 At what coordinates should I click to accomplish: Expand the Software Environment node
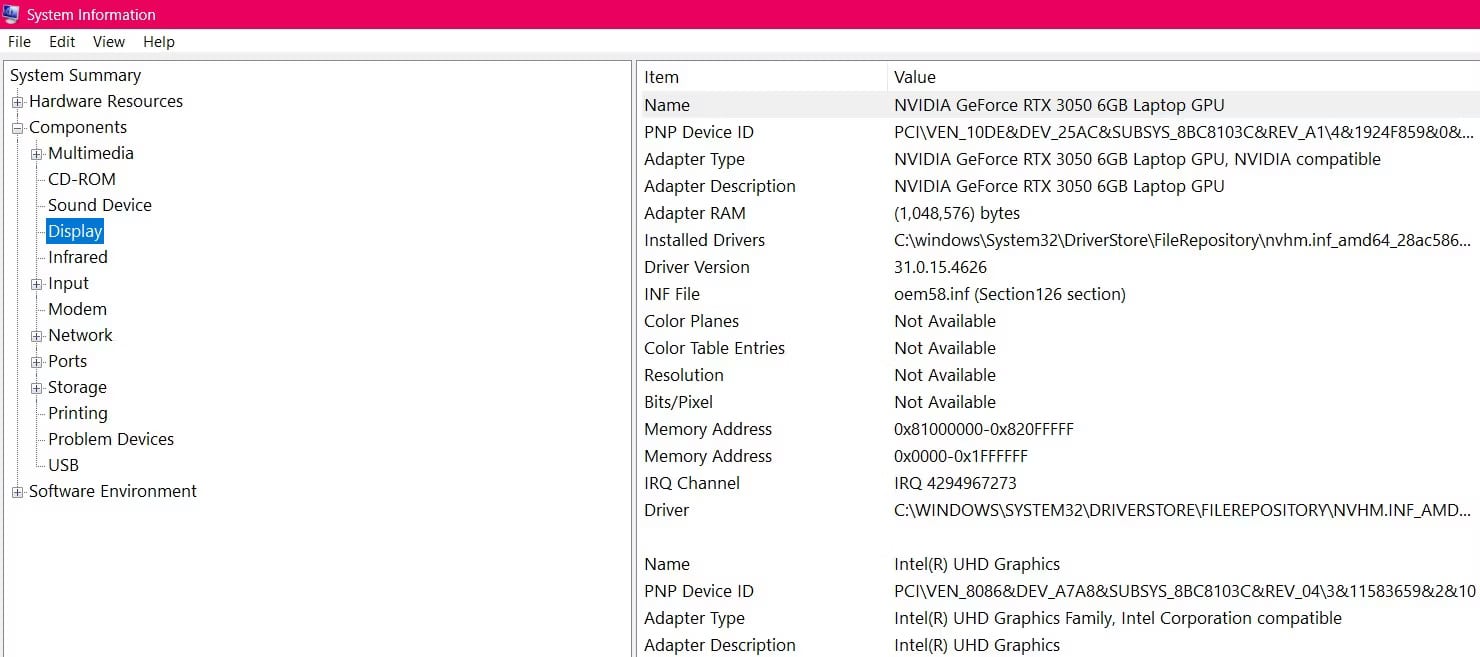18,492
